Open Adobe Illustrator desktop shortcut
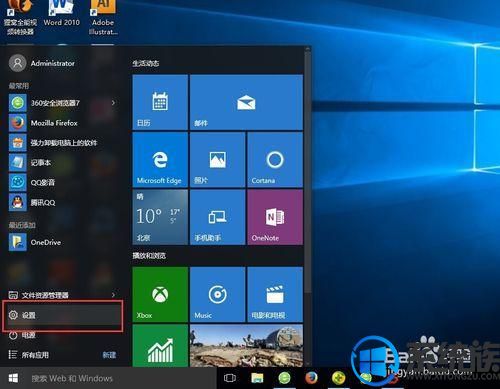This screenshot has height=389, width=500. click(x=103, y=17)
